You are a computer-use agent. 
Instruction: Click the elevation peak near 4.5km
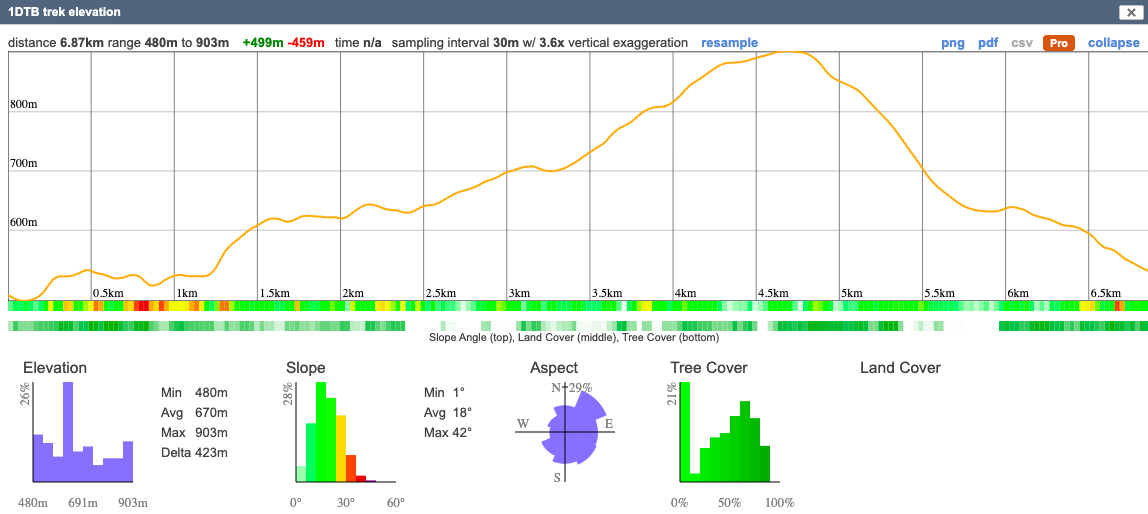[790, 53]
